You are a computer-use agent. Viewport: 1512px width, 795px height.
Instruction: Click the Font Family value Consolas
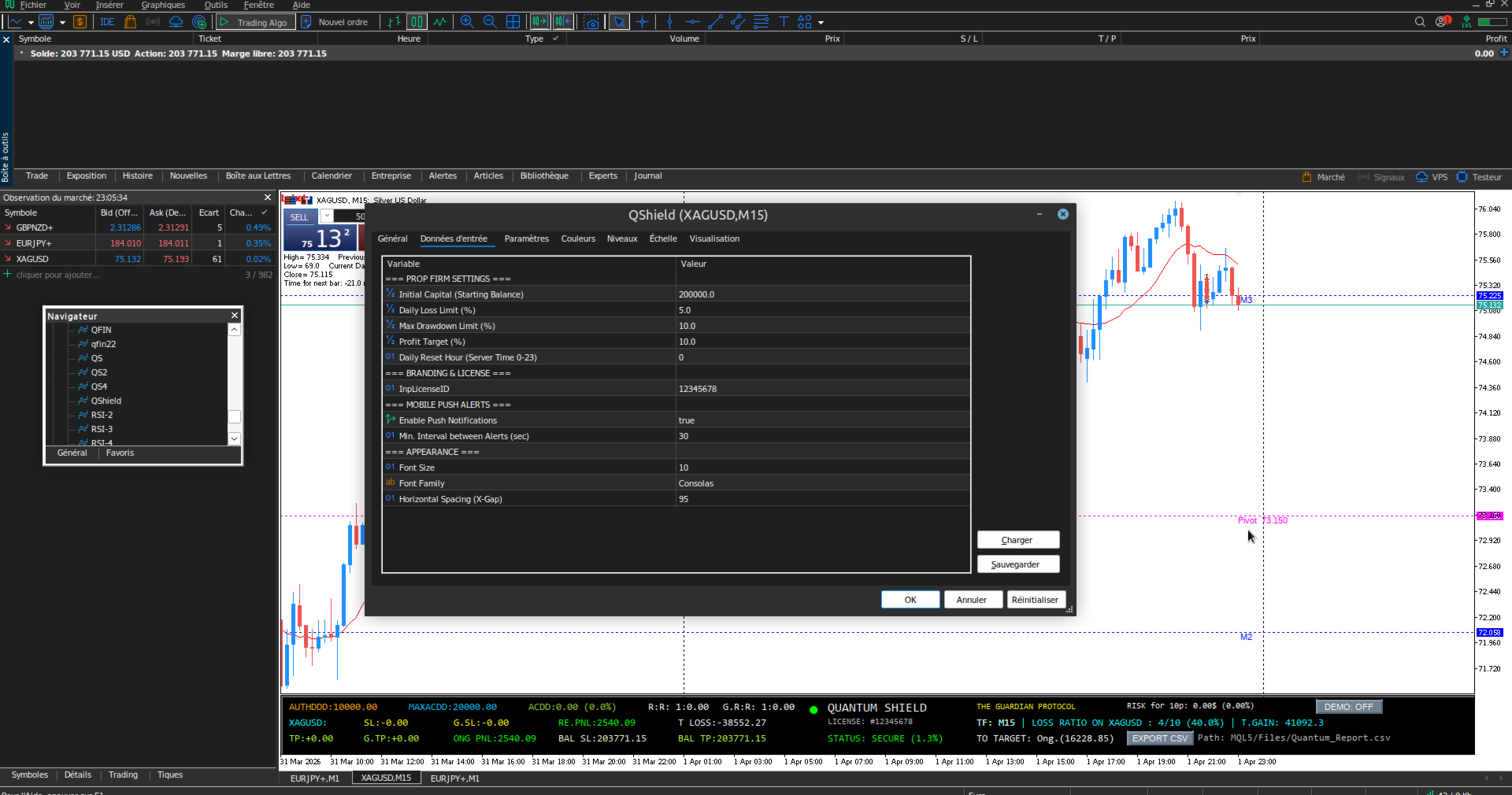[822, 483]
